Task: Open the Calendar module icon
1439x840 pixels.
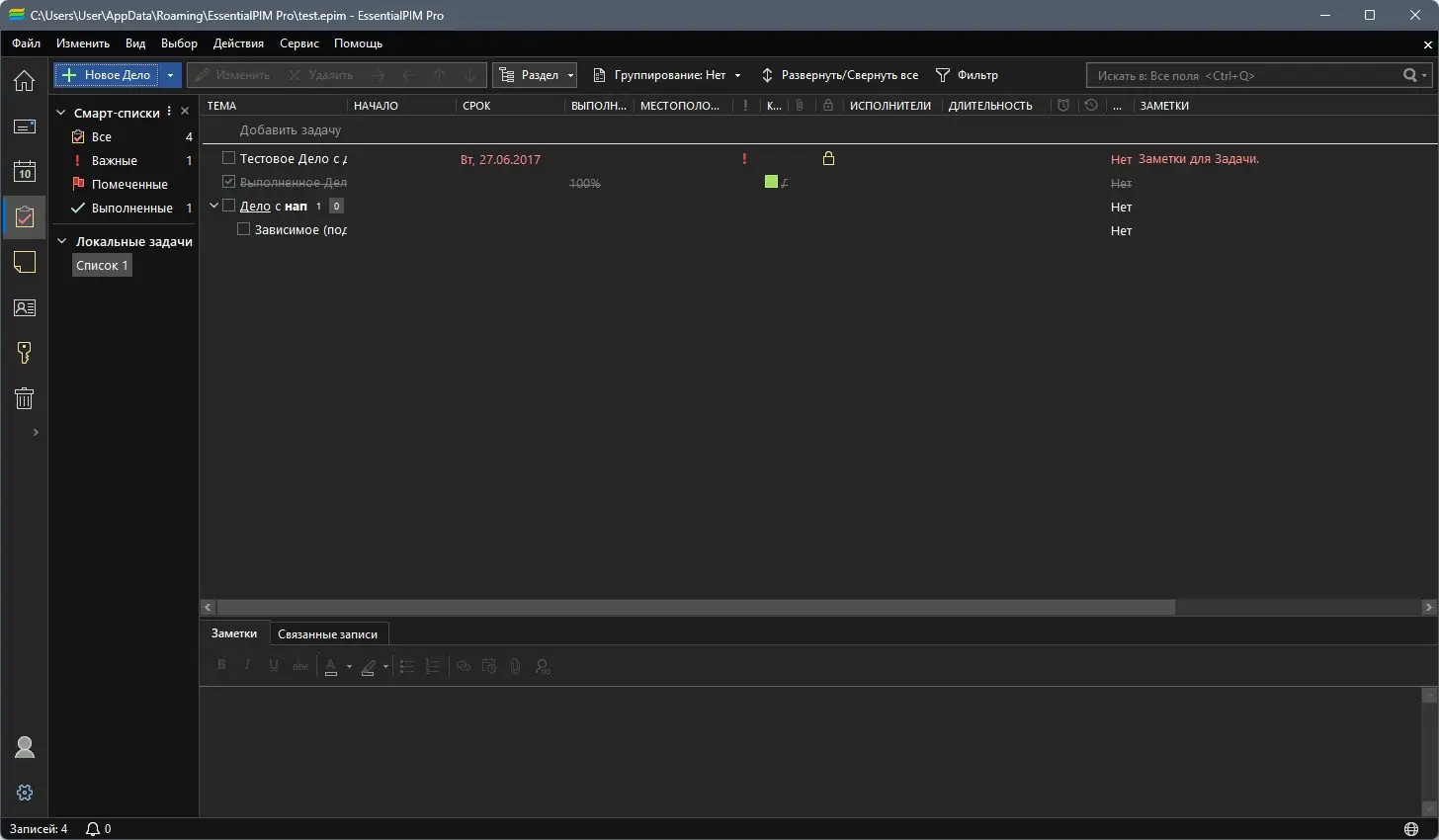Action: click(24, 171)
